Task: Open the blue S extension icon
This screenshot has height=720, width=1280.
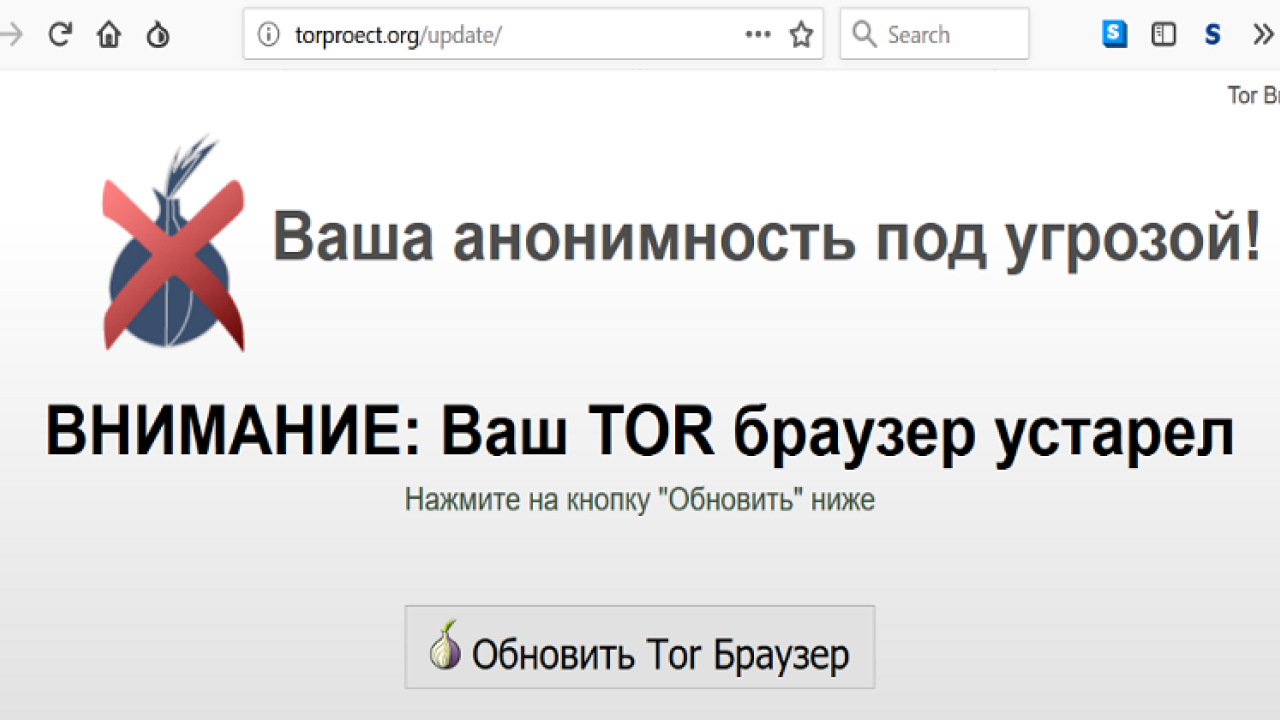Action: [x=1115, y=35]
